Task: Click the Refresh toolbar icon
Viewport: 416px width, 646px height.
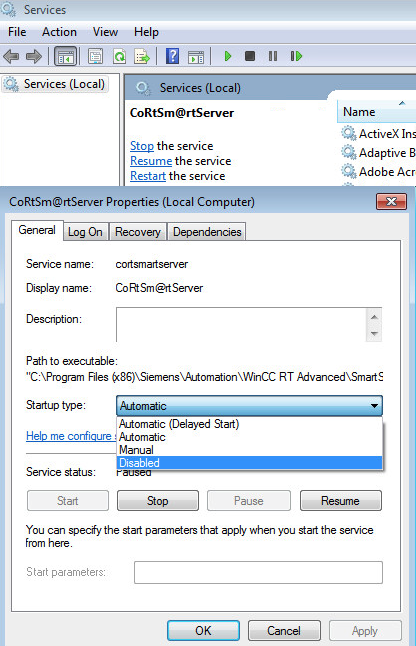Action: [x=119, y=56]
